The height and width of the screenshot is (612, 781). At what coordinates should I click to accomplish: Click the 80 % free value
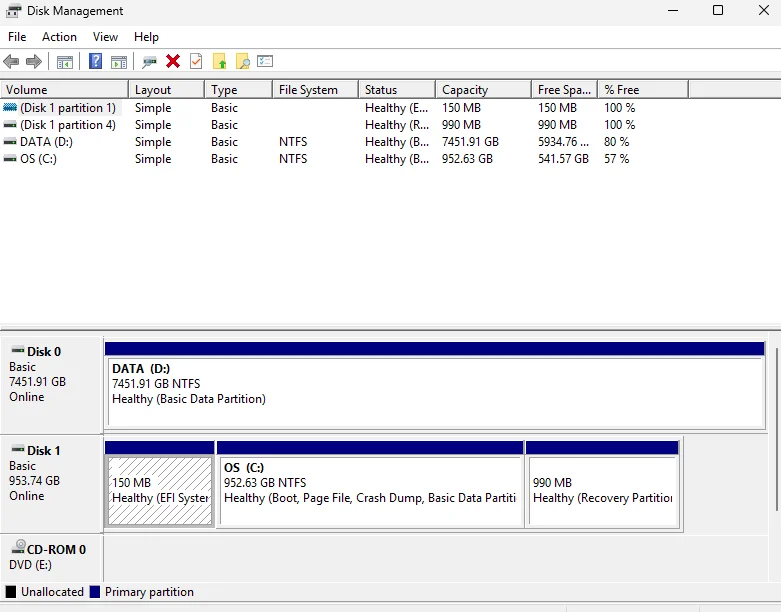pyautogui.click(x=617, y=142)
